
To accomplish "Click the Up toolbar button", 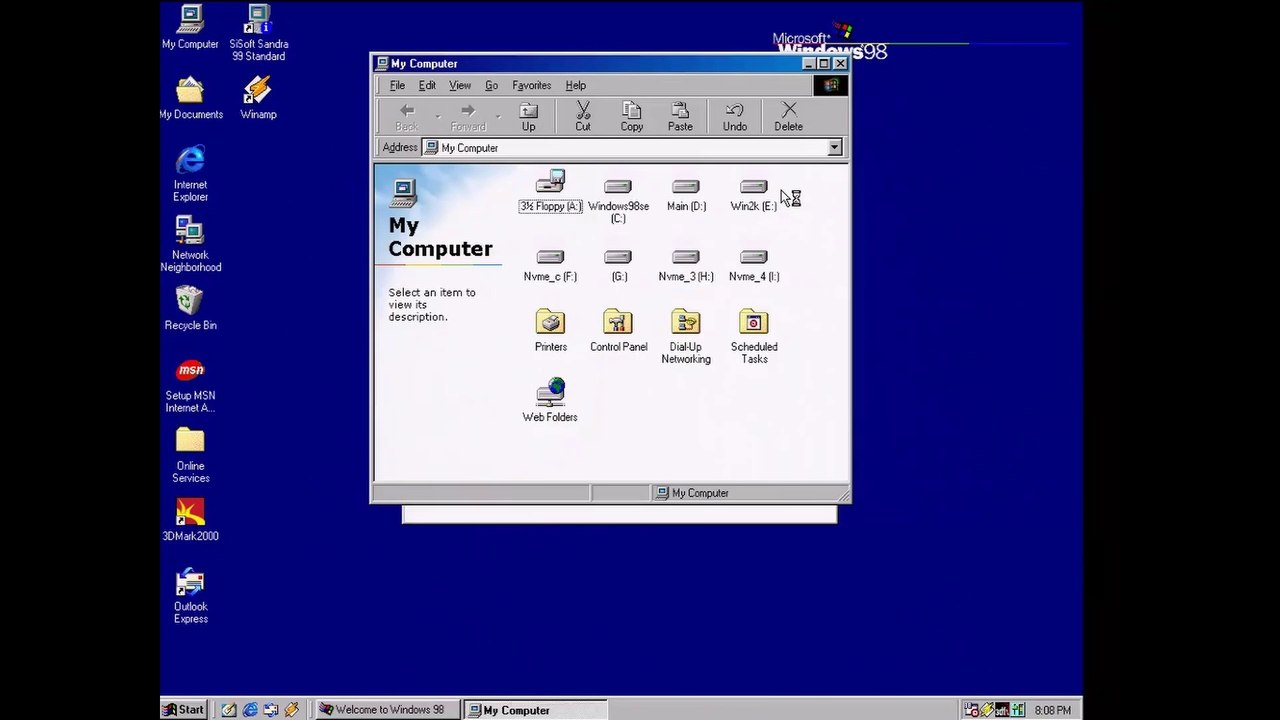I will pyautogui.click(x=528, y=116).
